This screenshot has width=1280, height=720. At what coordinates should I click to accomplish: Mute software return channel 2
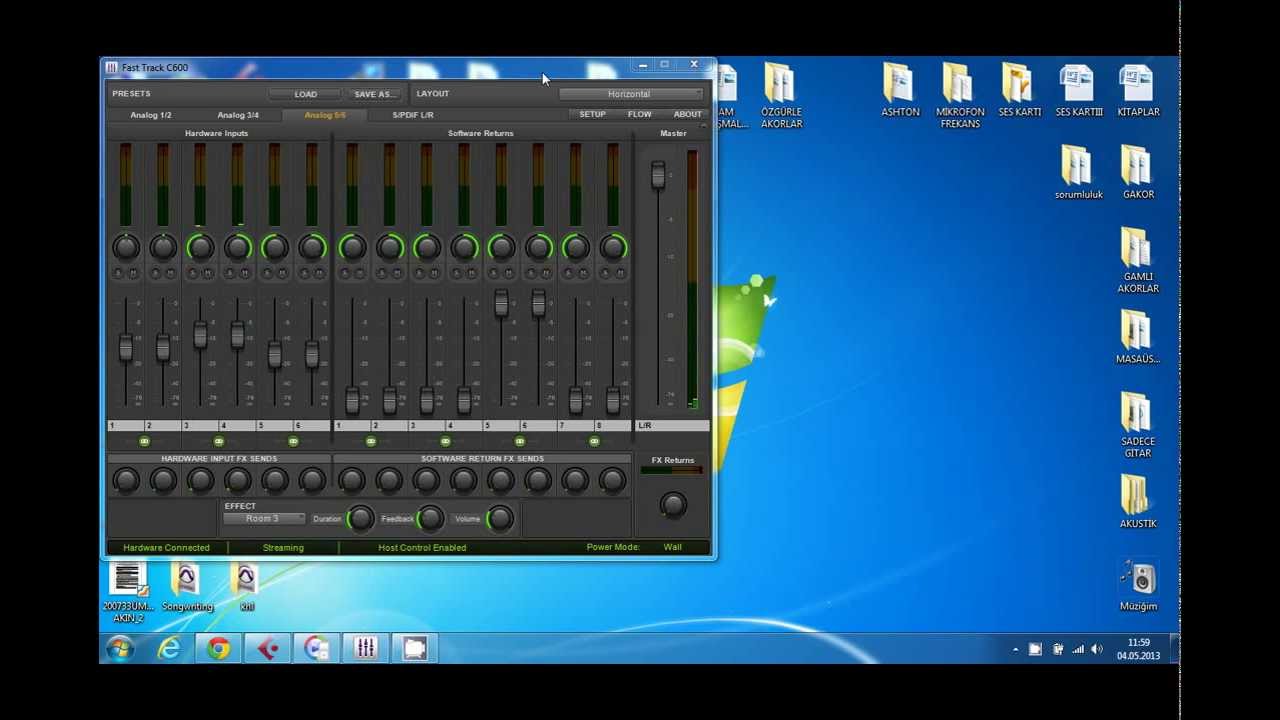(x=397, y=273)
